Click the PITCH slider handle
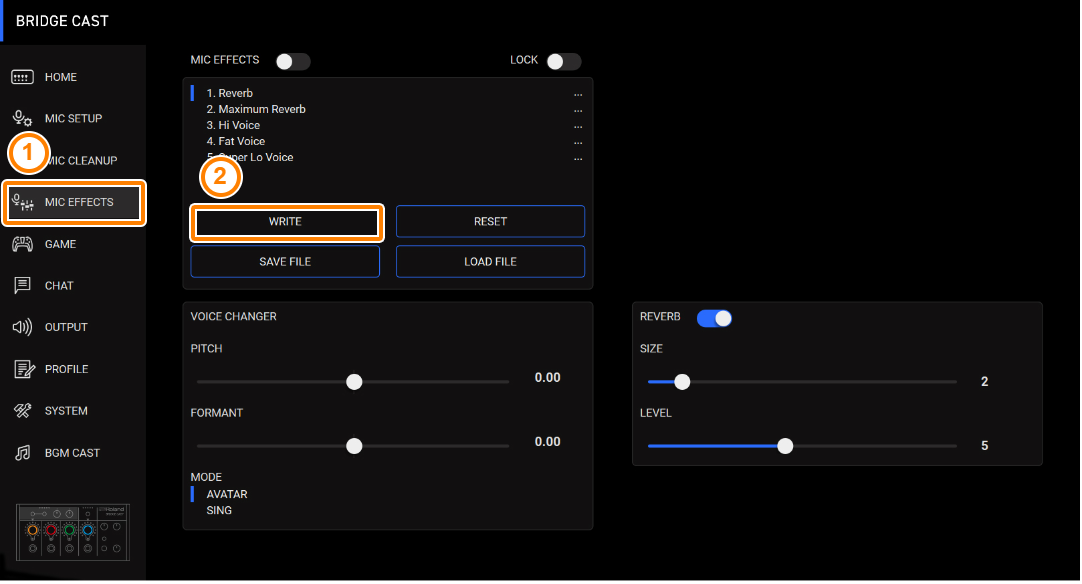Image resolution: width=1082 pixels, height=584 pixels. point(354,382)
